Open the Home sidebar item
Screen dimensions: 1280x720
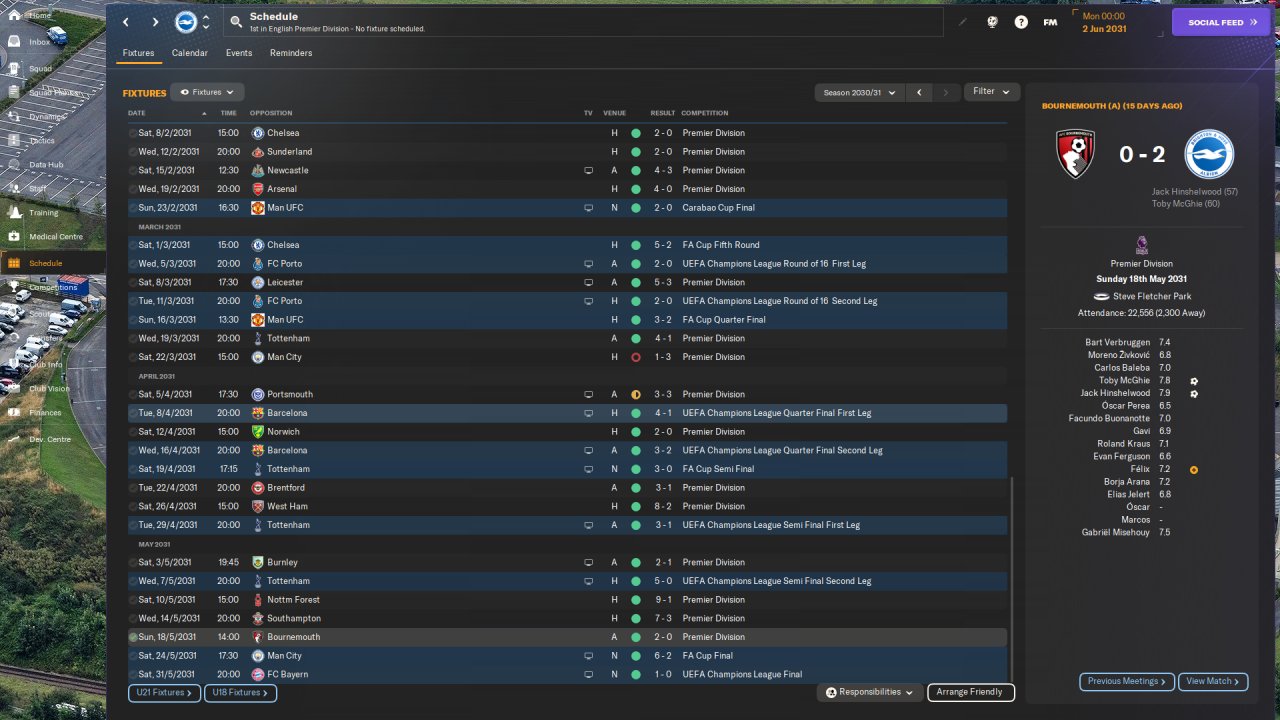[x=40, y=16]
